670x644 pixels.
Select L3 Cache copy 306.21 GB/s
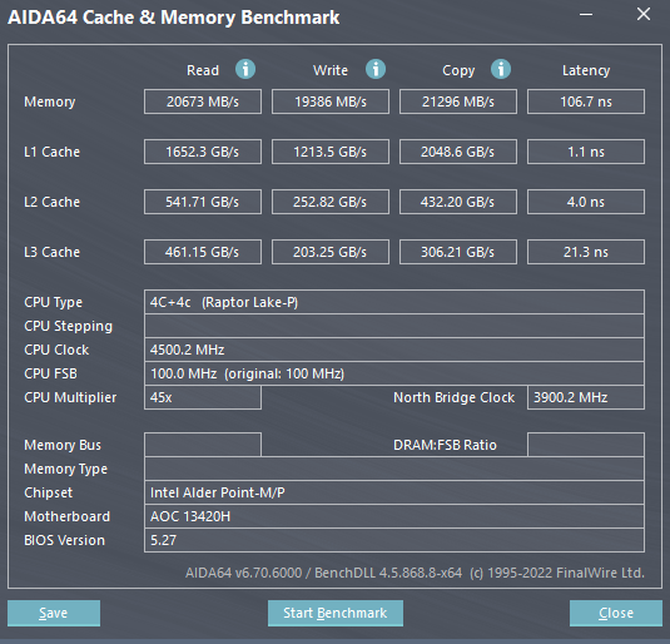point(458,252)
